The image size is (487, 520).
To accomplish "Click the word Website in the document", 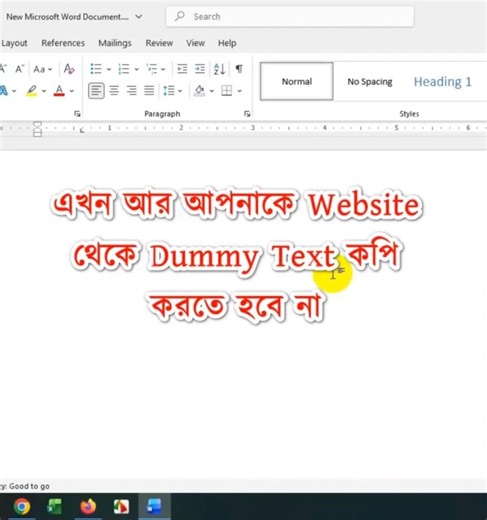I will (365, 204).
